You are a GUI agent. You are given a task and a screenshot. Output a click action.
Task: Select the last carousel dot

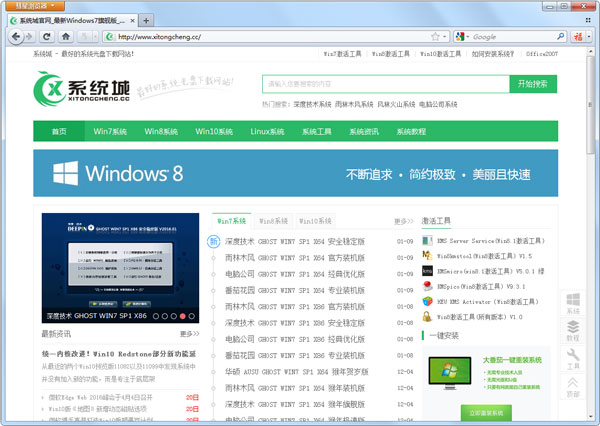click(x=192, y=316)
